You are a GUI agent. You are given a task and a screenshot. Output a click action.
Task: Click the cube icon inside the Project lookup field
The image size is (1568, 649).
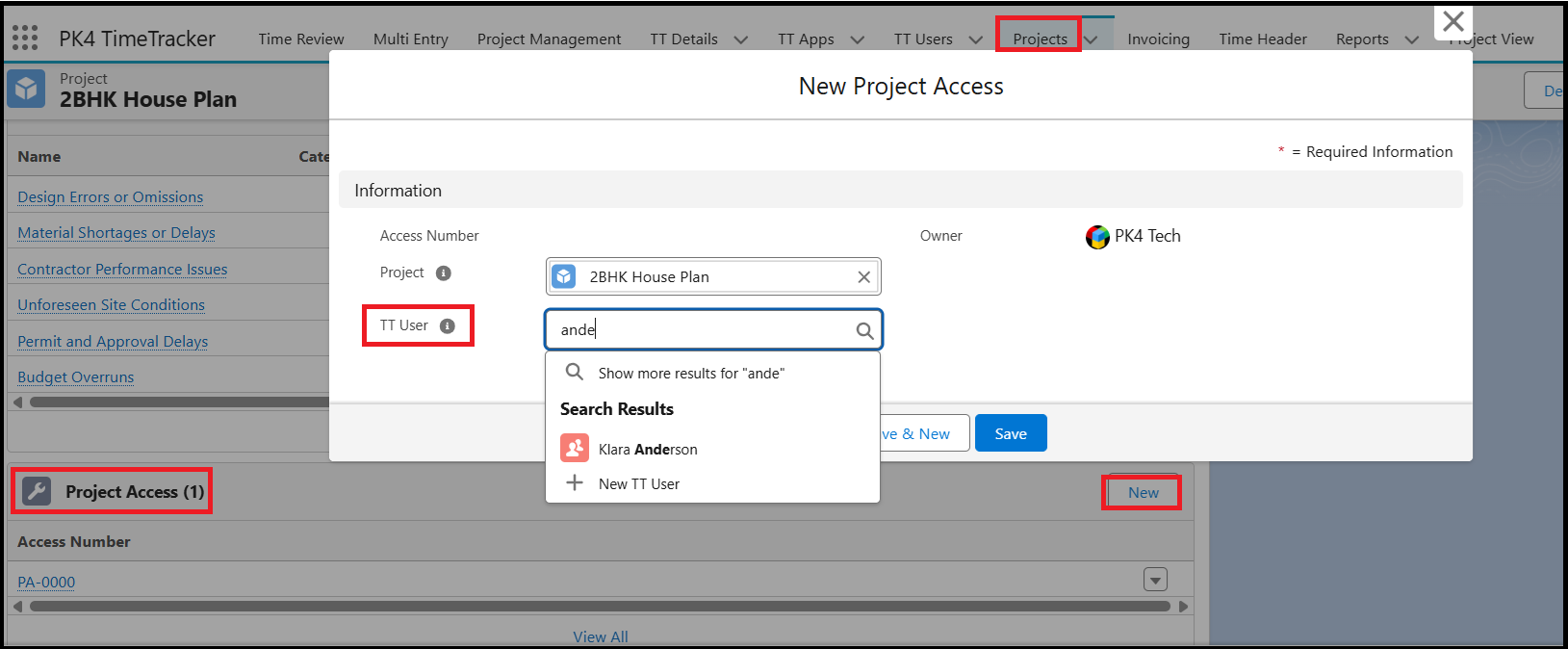(x=564, y=276)
